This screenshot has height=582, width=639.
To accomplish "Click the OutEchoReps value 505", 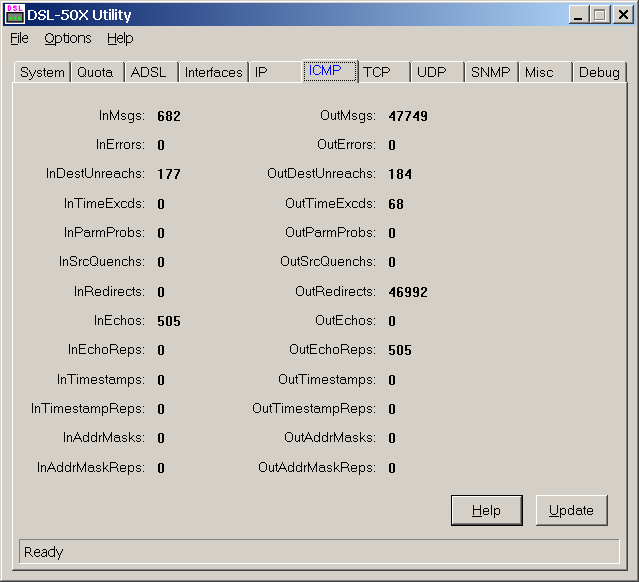I will click(x=400, y=350).
